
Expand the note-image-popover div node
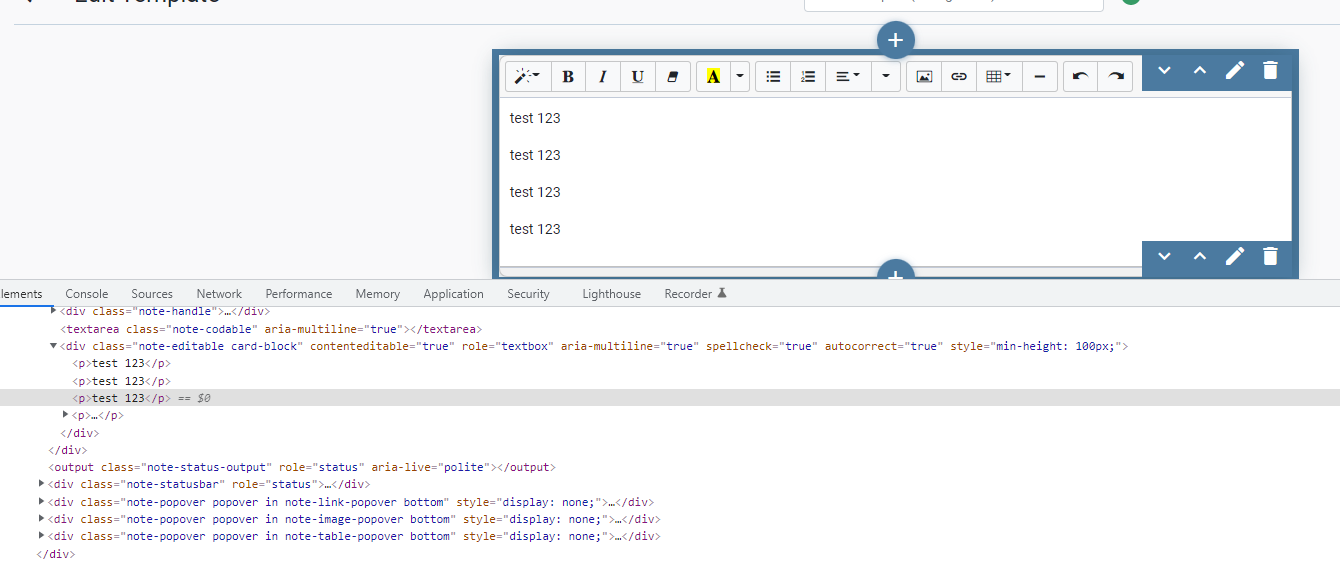click(x=41, y=519)
